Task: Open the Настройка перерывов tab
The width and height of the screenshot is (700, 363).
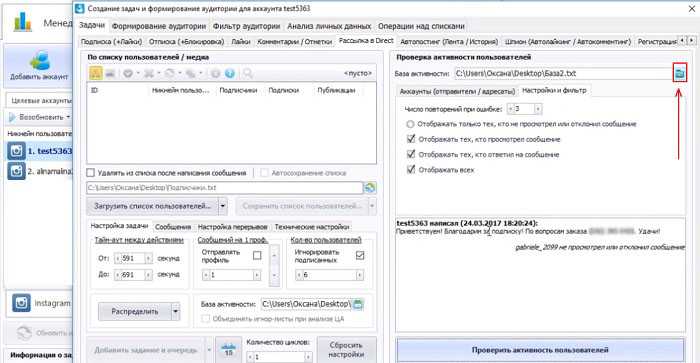Action: click(x=233, y=227)
